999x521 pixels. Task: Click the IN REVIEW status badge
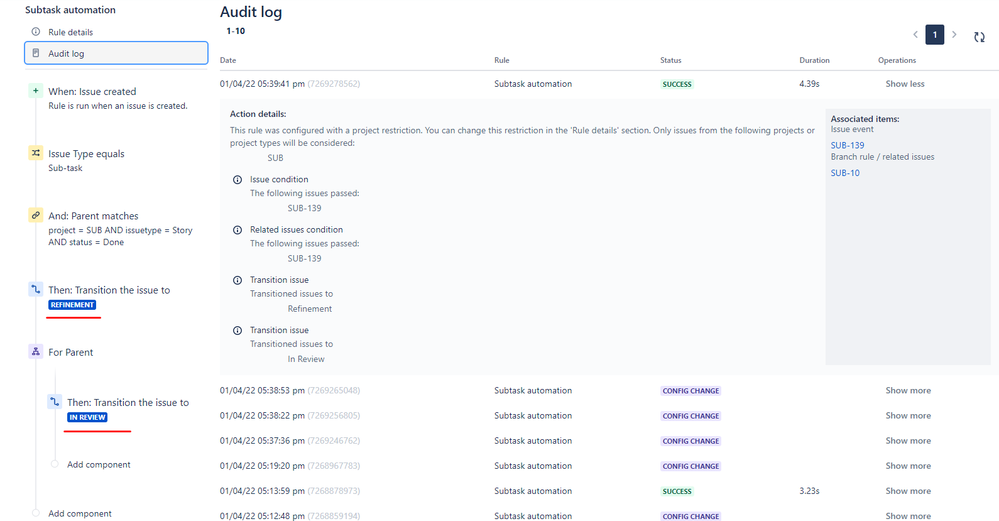(87, 417)
